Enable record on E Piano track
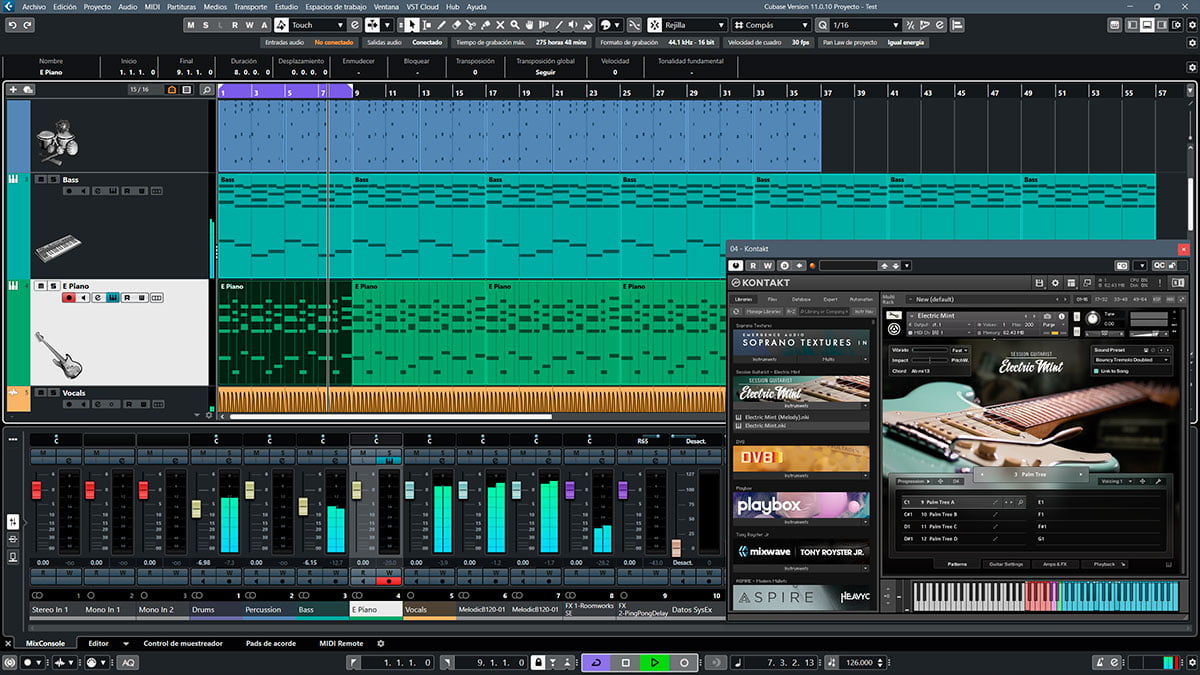This screenshot has width=1200, height=675. pyautogui.click(x=68, y=297)
